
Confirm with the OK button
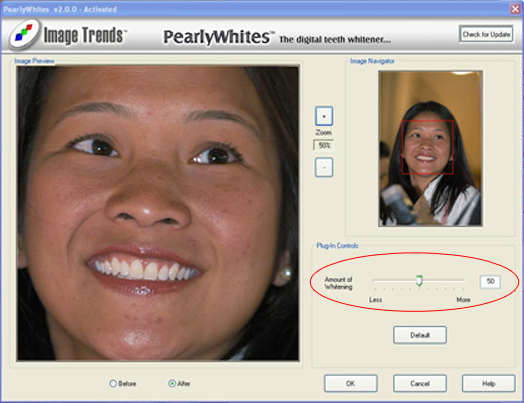click(351, 383)
